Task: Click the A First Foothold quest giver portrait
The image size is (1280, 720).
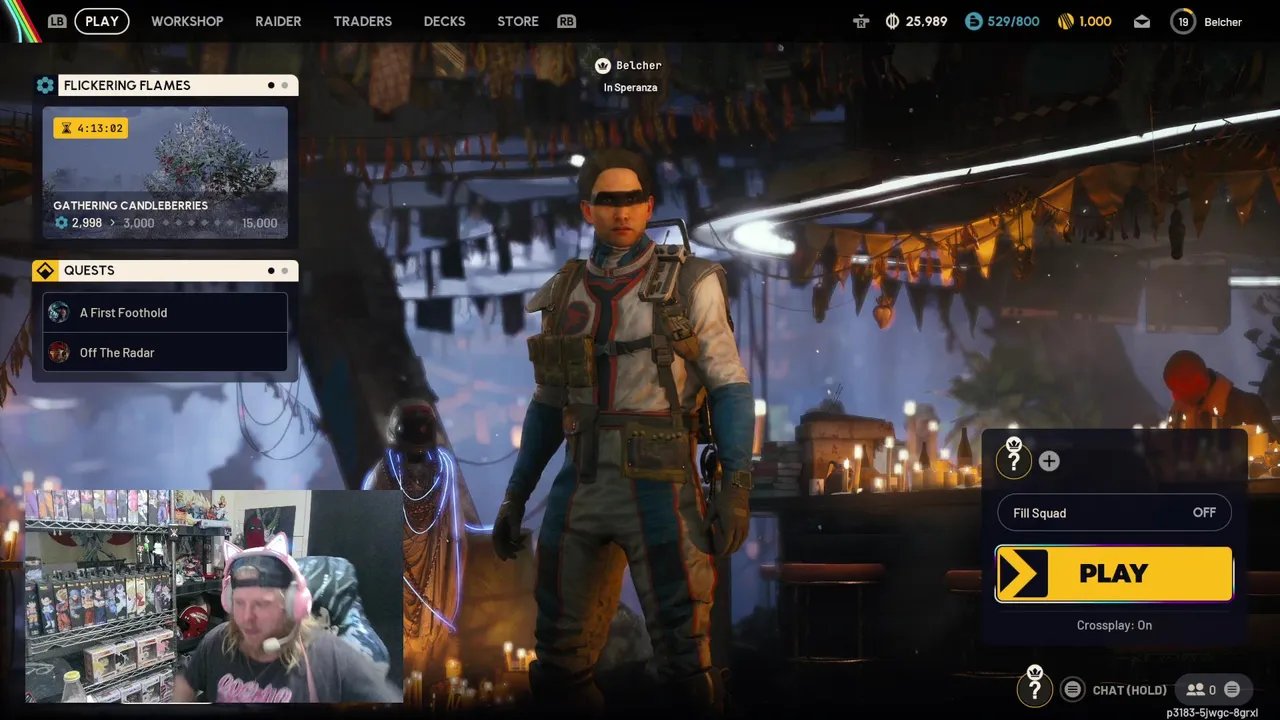Action: (59, 312)
